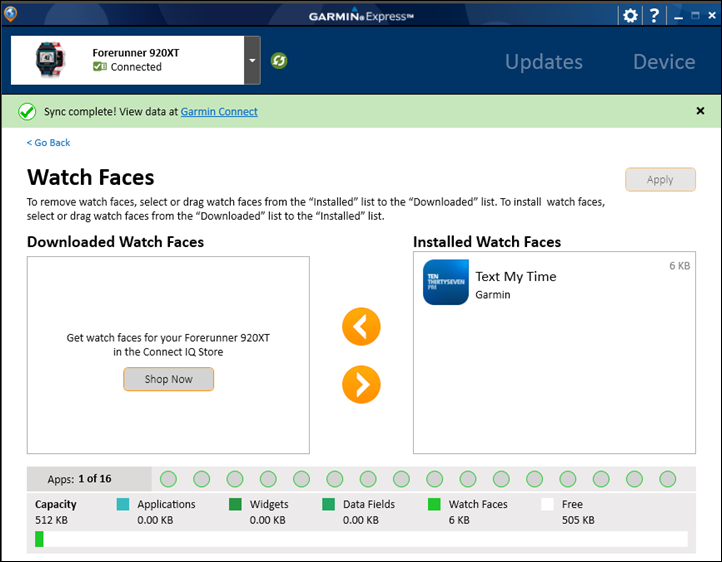Open Garmin Connect link
The width and height of the screenshot is (722, 562).
coord(219,111)
